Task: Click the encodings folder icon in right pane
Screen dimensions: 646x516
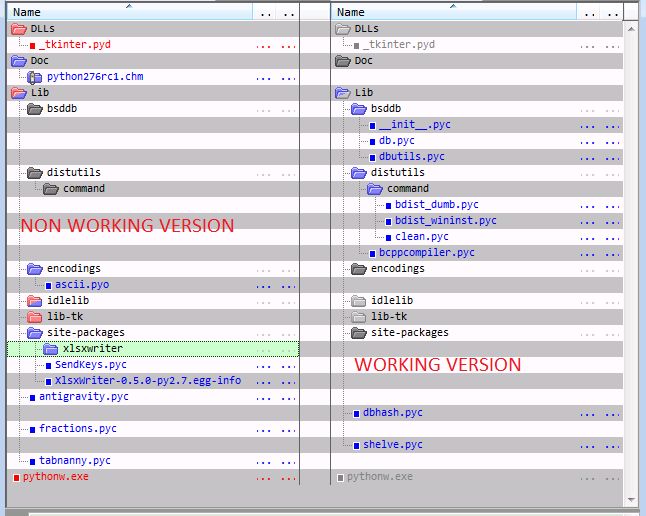Action: click(x=359, y=269)
